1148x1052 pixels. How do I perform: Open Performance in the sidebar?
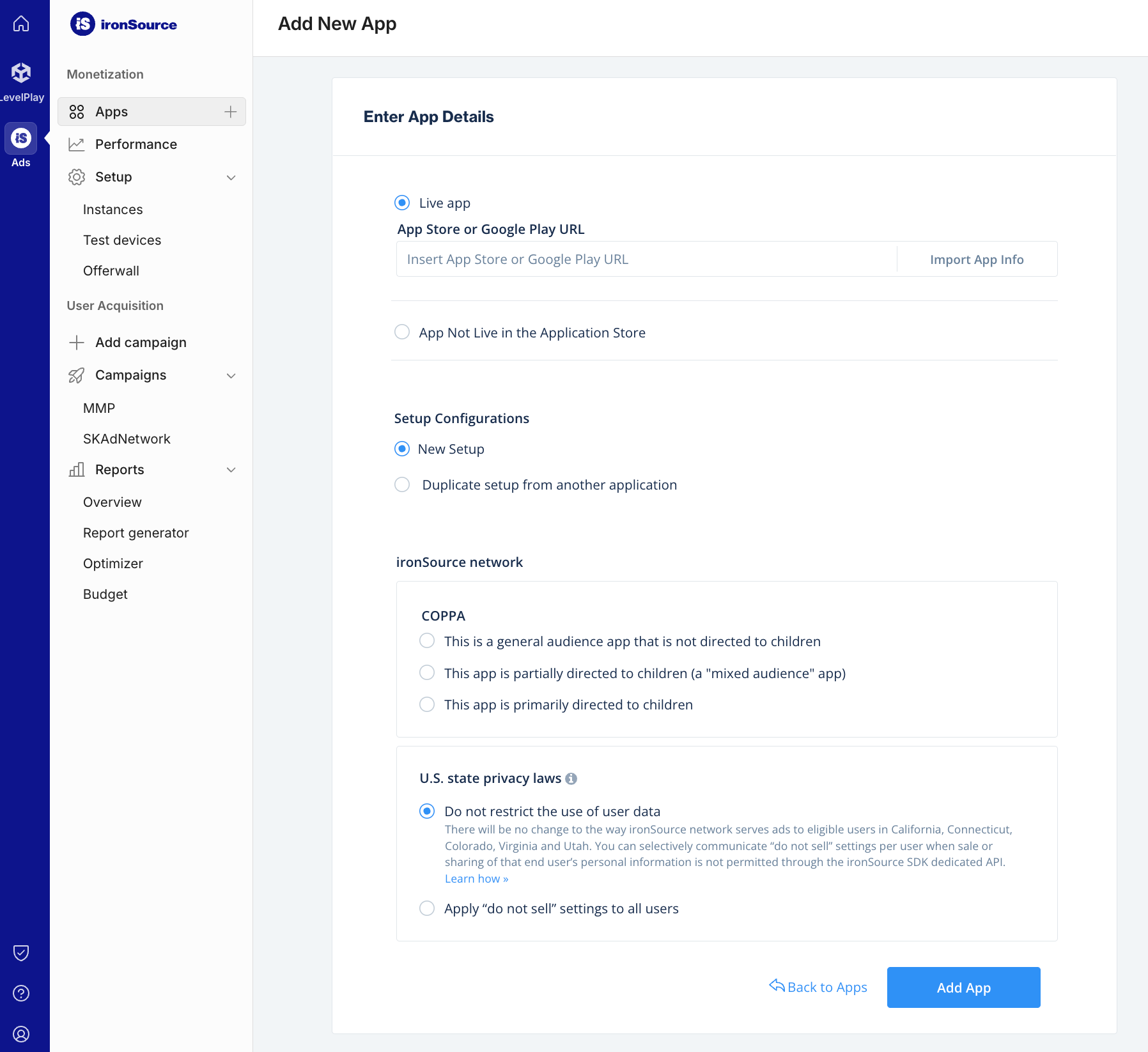[136, 144]
